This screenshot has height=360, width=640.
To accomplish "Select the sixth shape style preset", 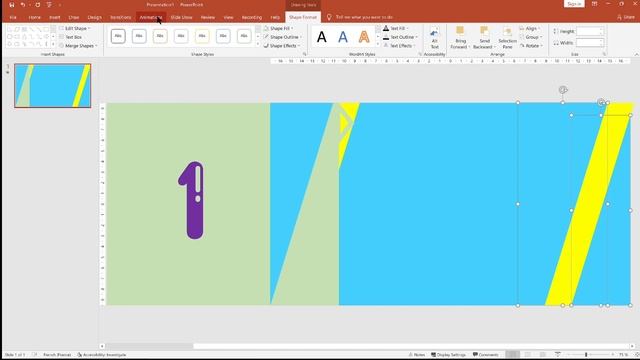I will (x=223, y=36).
